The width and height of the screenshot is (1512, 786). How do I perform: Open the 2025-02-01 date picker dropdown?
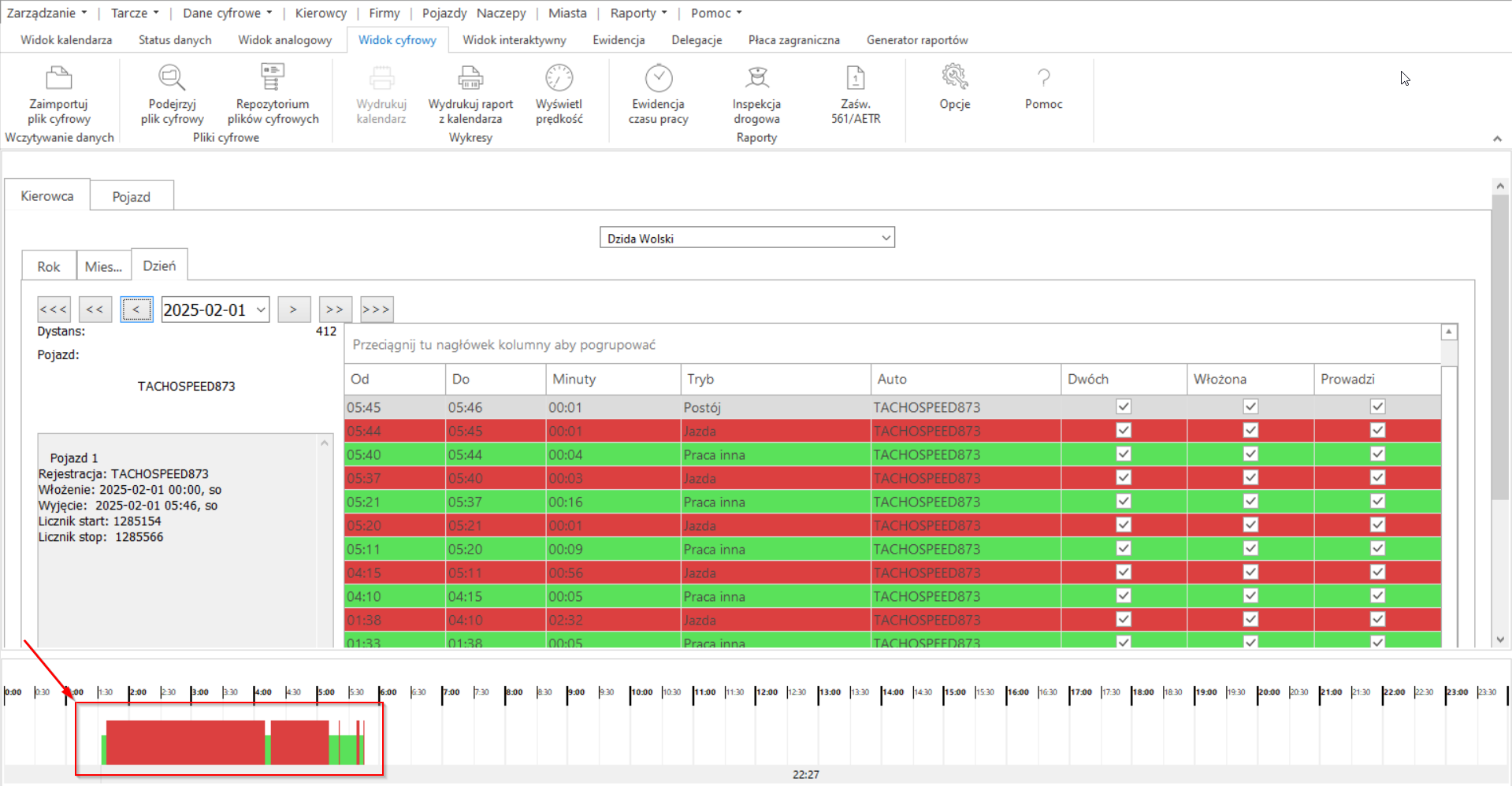point(261,310)
